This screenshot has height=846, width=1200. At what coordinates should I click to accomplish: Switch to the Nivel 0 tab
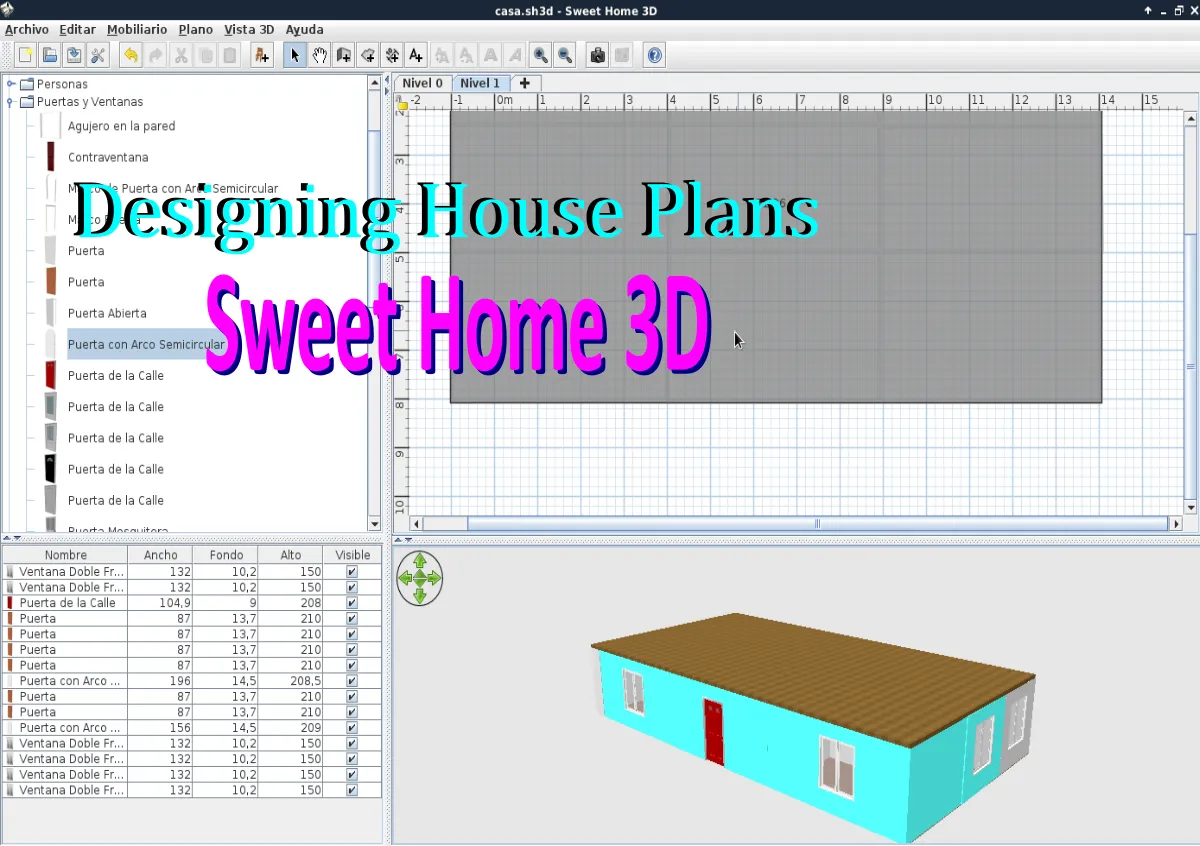[x=423, y=83]
